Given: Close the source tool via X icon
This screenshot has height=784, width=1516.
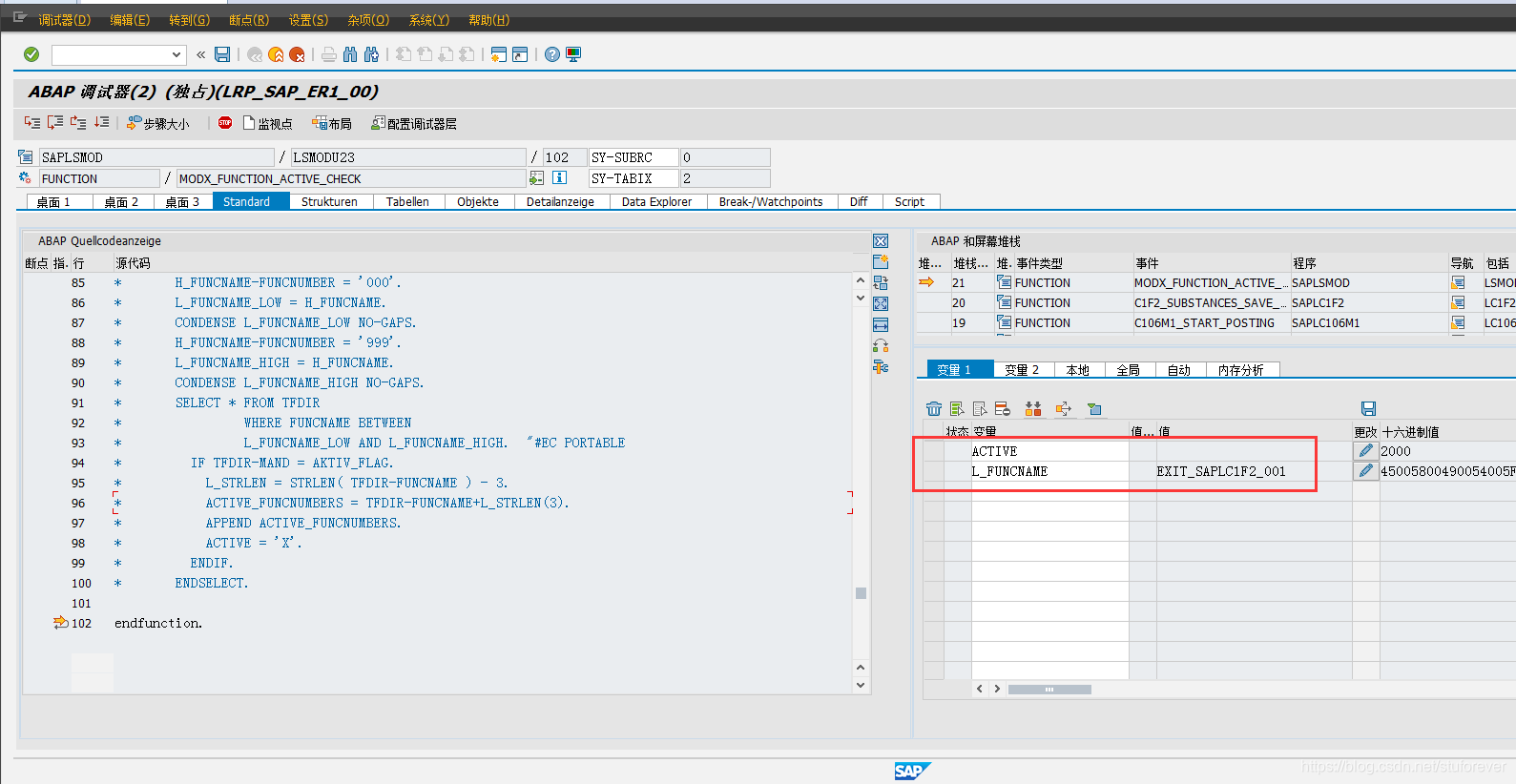Looking at the screenshot, I should [881, 241].
